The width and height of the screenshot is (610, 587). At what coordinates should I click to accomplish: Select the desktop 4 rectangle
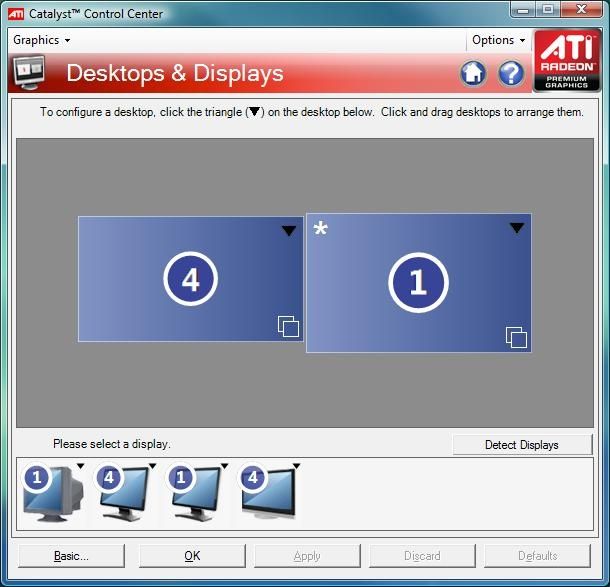point(191,279)
